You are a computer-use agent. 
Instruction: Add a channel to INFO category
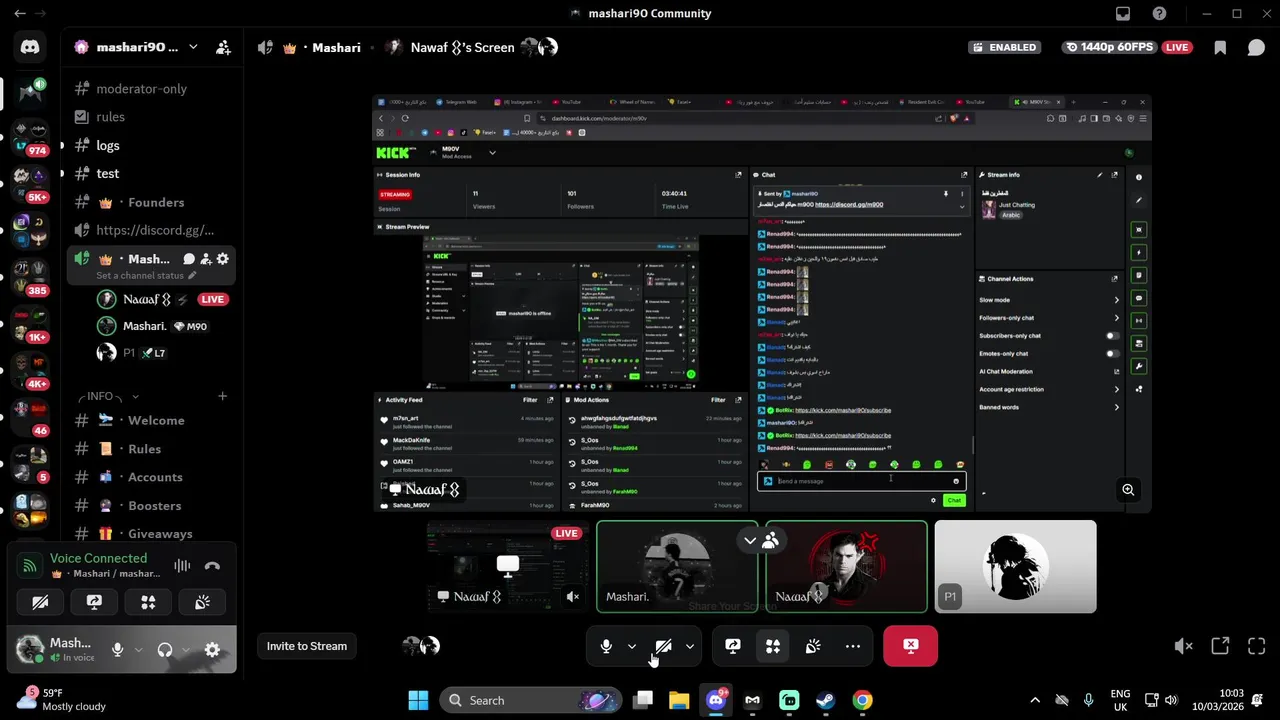[223, 397]
